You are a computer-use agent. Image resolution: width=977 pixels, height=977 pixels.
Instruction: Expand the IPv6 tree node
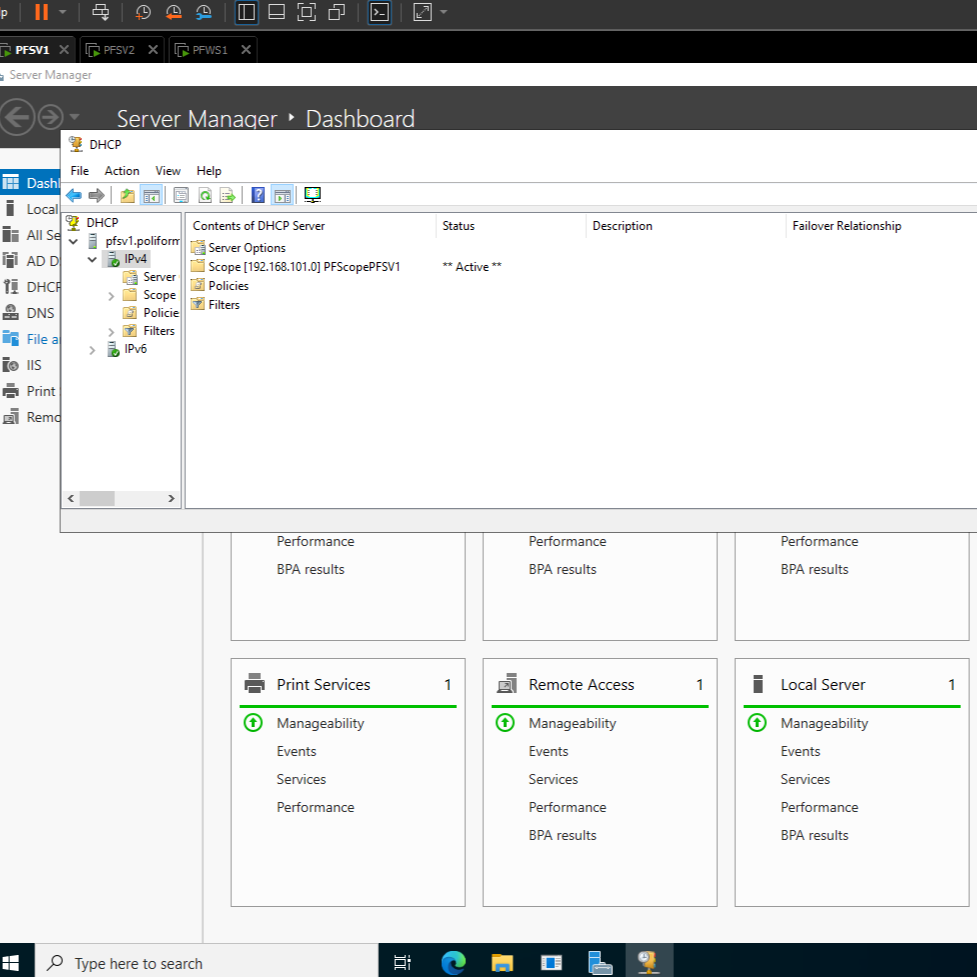93,350
